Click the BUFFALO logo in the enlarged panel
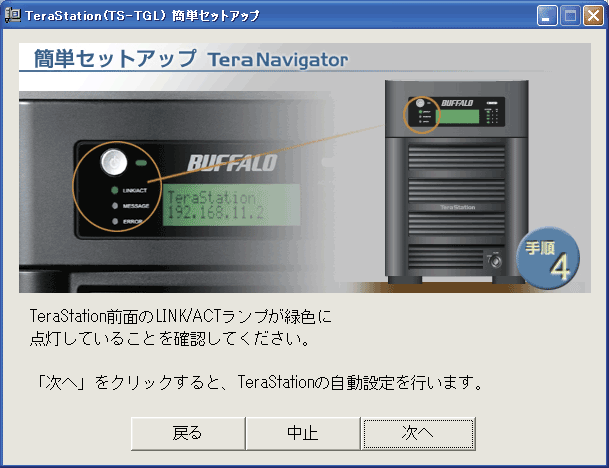 tap(232, 163)
